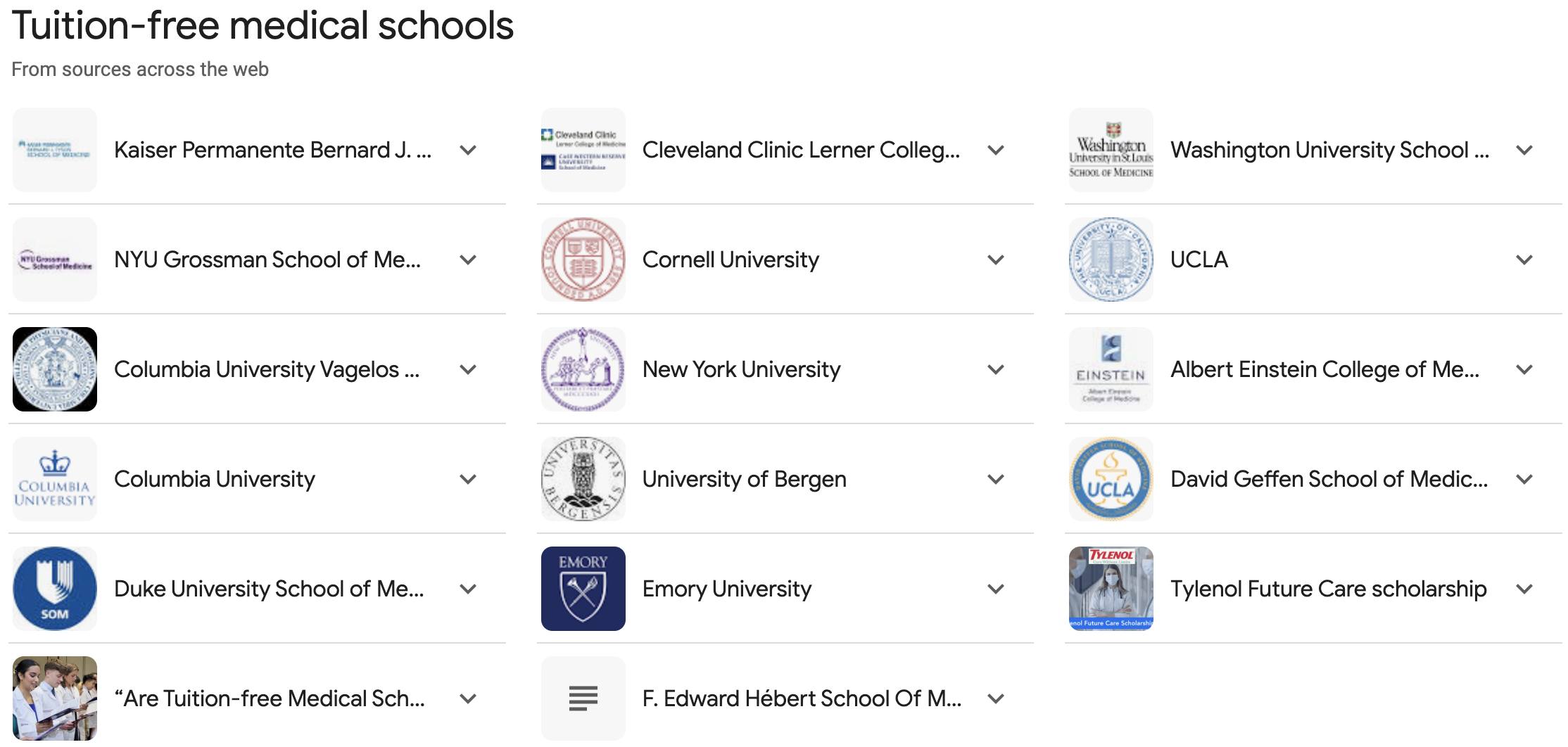This screenshot has height=747, width=1568.
Task: Expand the Cleveland Clinic Lerner College chevron
Action: point(996,150)
